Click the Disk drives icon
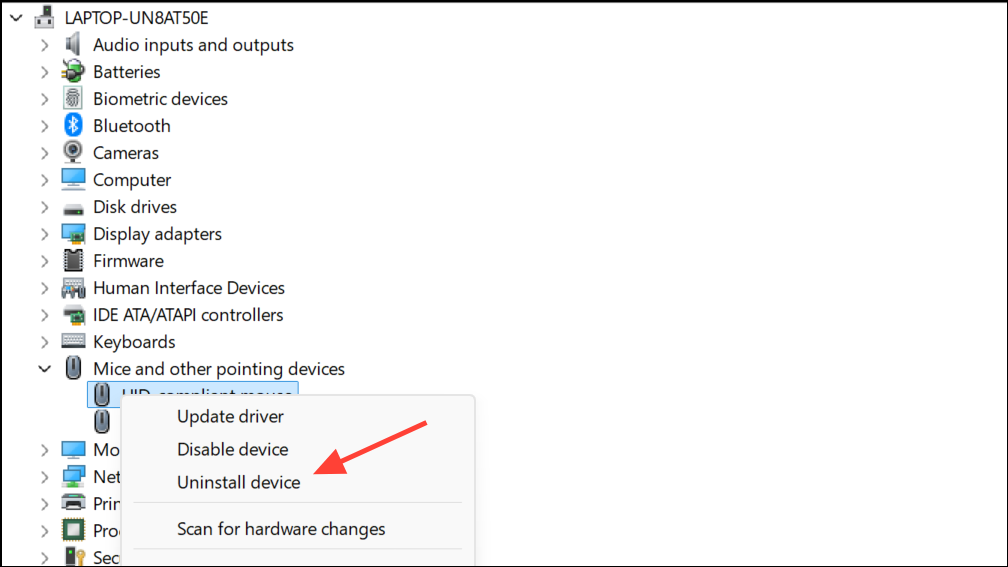1008x567 pixels. point(73,208)
